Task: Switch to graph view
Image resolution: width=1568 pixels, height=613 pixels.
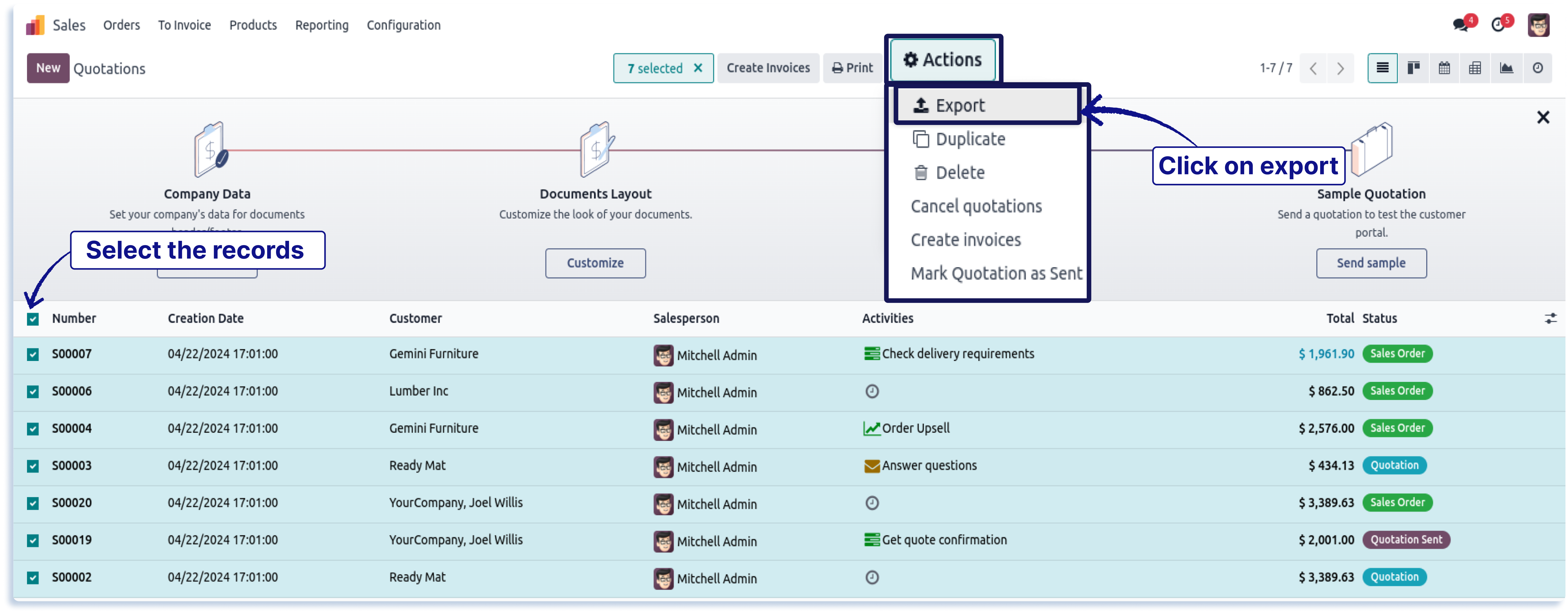Action: tap(1506, 68)
